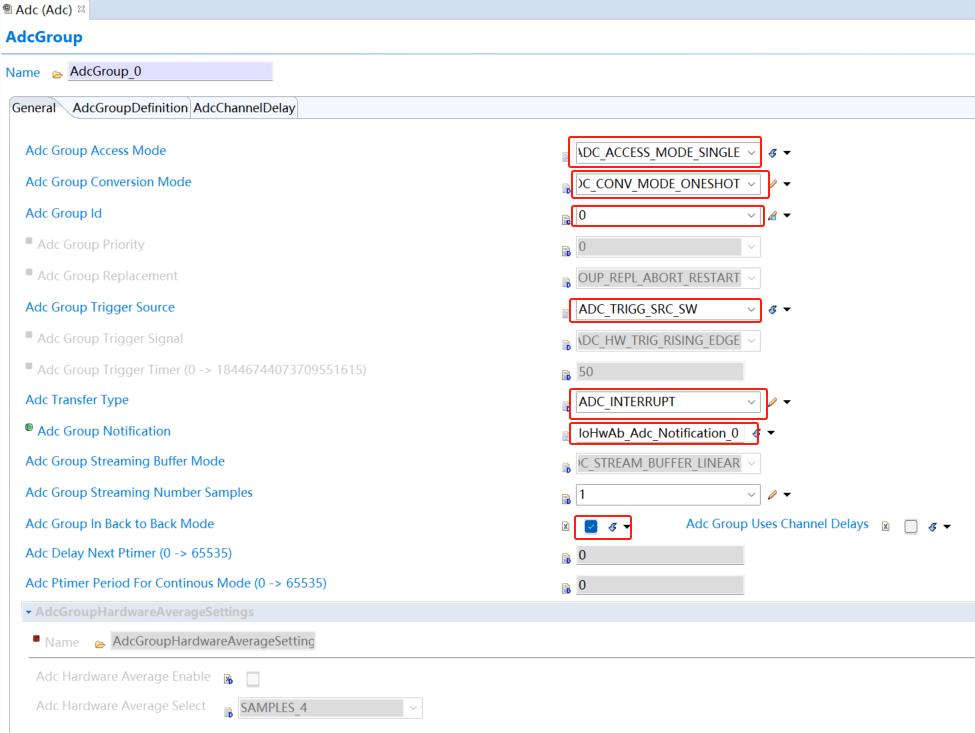Uncheck Adc Group In Back to Back Mode
This screenshot has height=733, width=975.
pos(591,527)
